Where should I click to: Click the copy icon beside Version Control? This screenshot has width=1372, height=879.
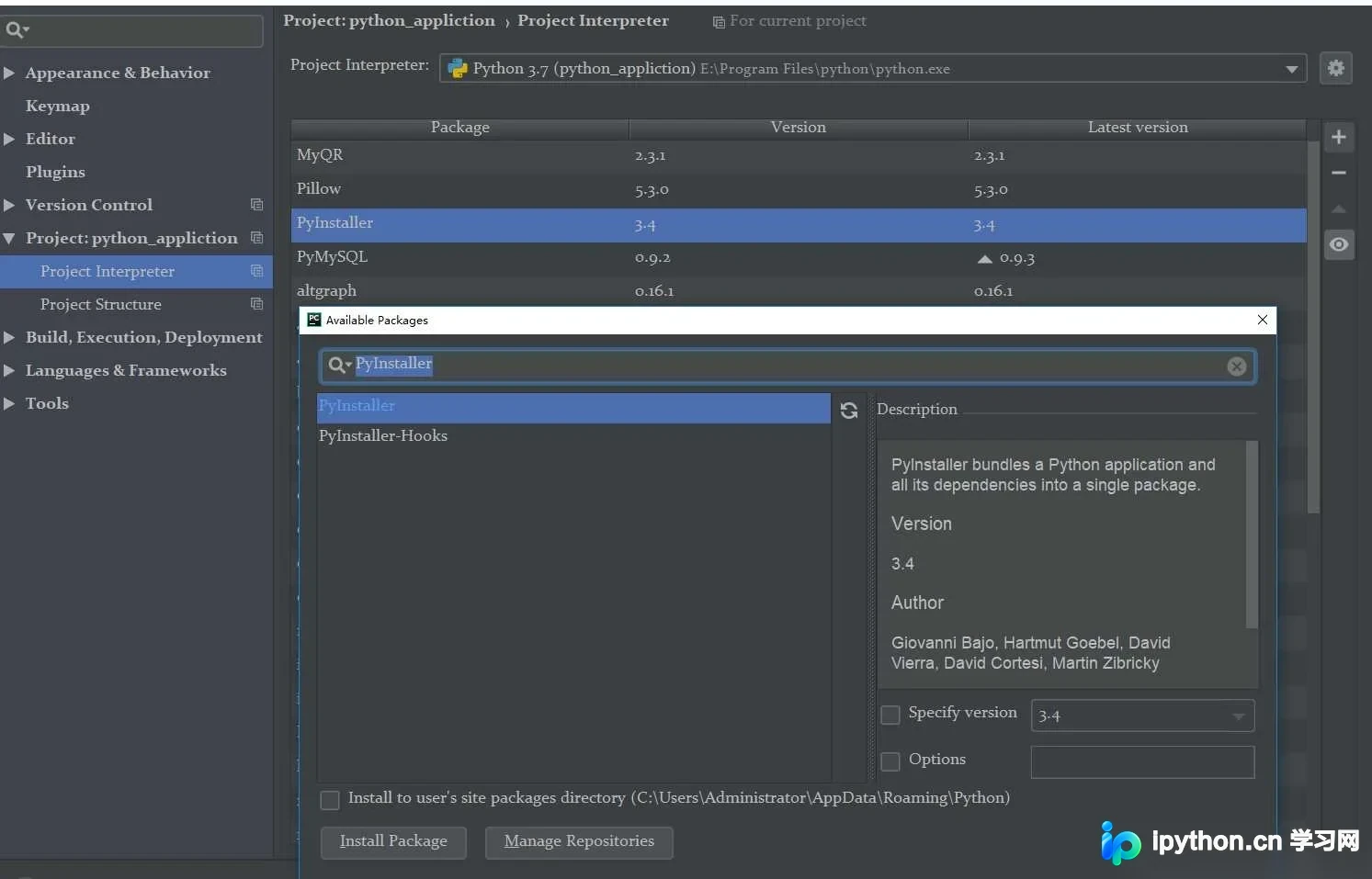[x=256, y=205]
